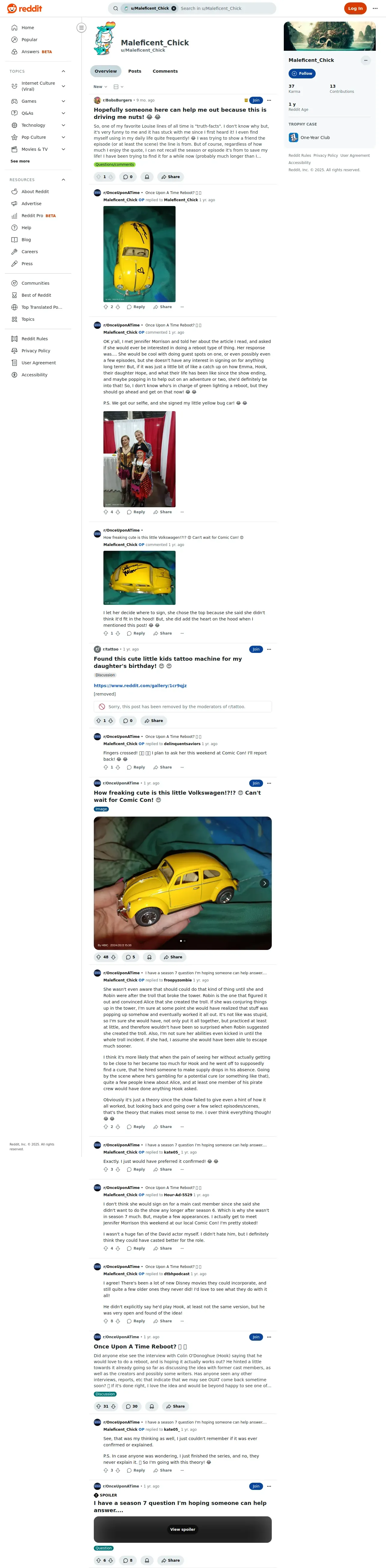Upvote the BobsBurgers truth-facts post
The width and height of the screenshot is (386, 1568).
point(99,177)
